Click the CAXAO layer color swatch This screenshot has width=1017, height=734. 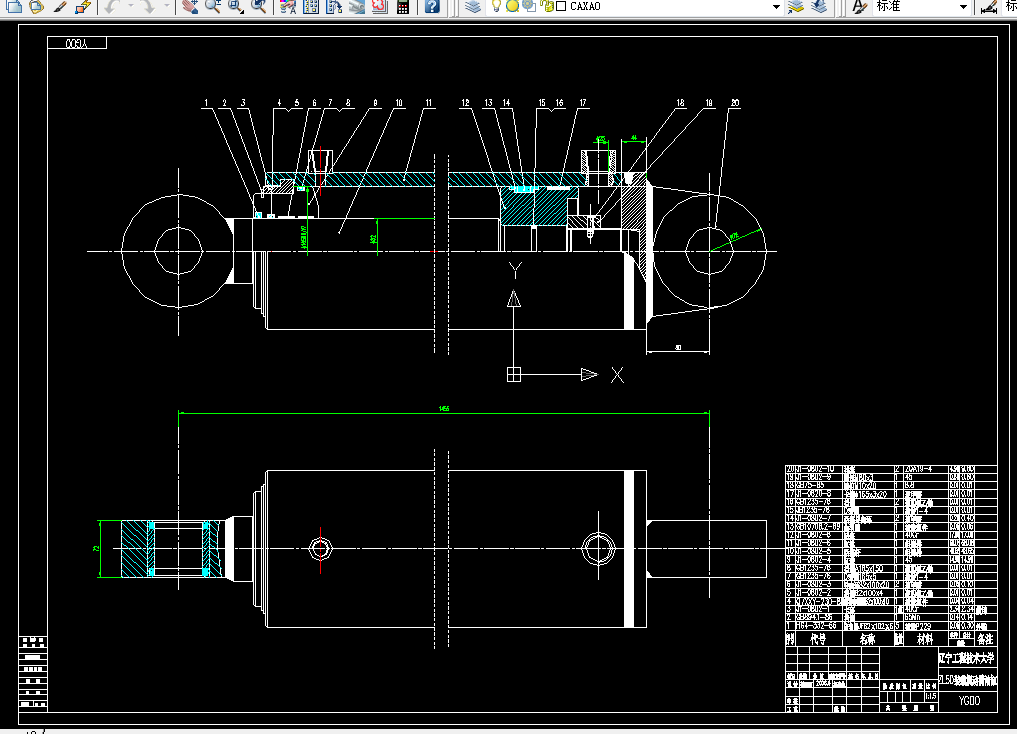[561, 6]
